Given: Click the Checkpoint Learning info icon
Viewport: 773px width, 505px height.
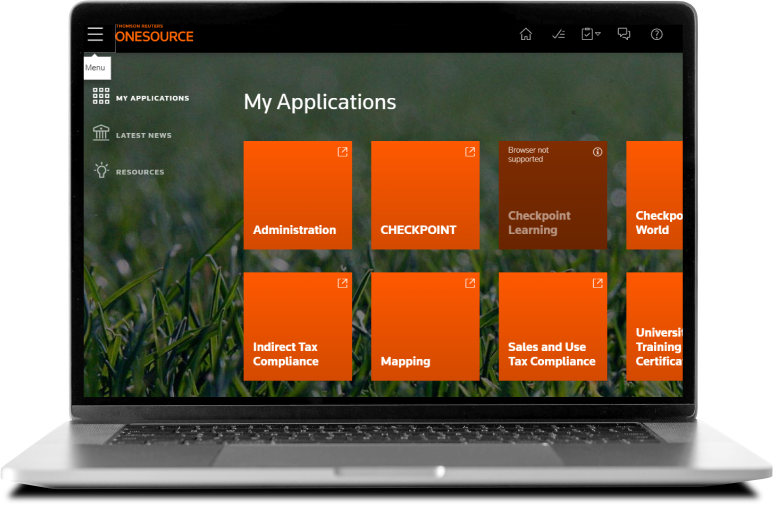Looking at the screenshot, I should pos(598,152).
